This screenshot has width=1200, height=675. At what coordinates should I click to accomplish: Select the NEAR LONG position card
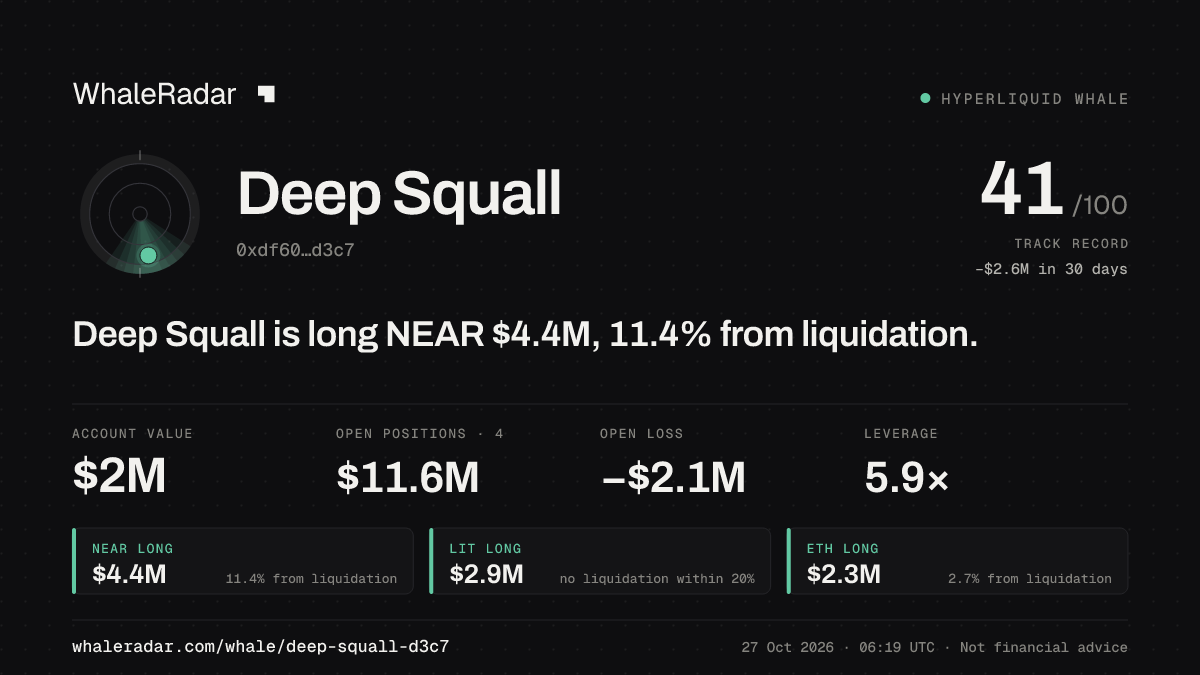[x=243, y=561]
